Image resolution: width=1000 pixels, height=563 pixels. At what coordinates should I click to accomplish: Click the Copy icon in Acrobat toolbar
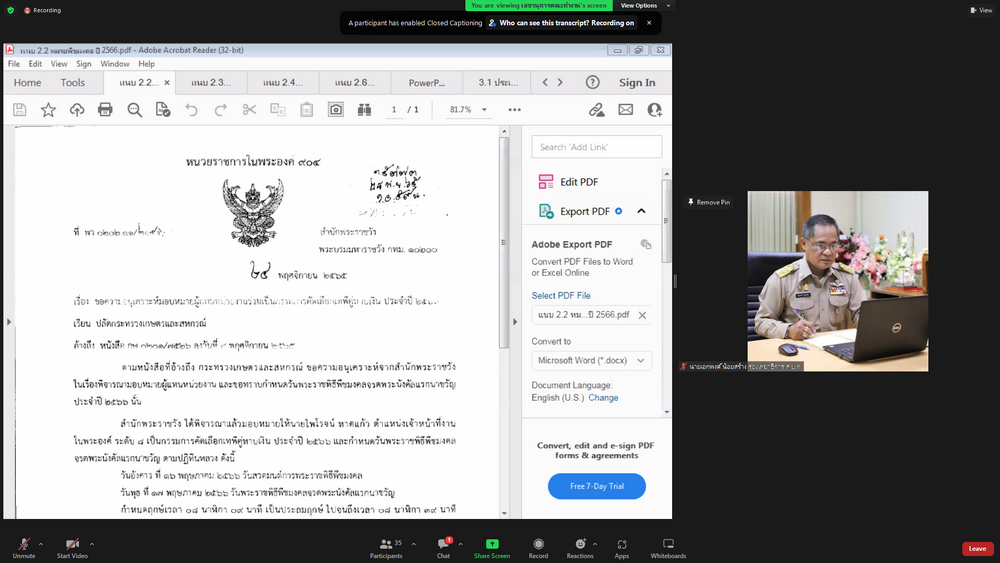tap(278, 110)
